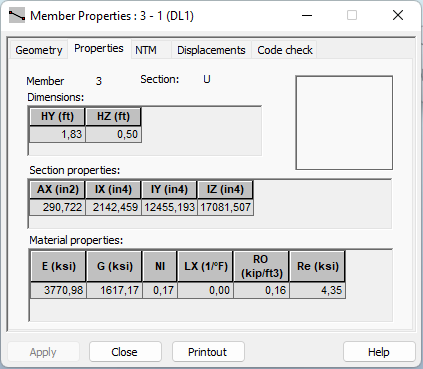423x369 pixels.
Task: Select the Properties tab
Action: click(99, 49)
